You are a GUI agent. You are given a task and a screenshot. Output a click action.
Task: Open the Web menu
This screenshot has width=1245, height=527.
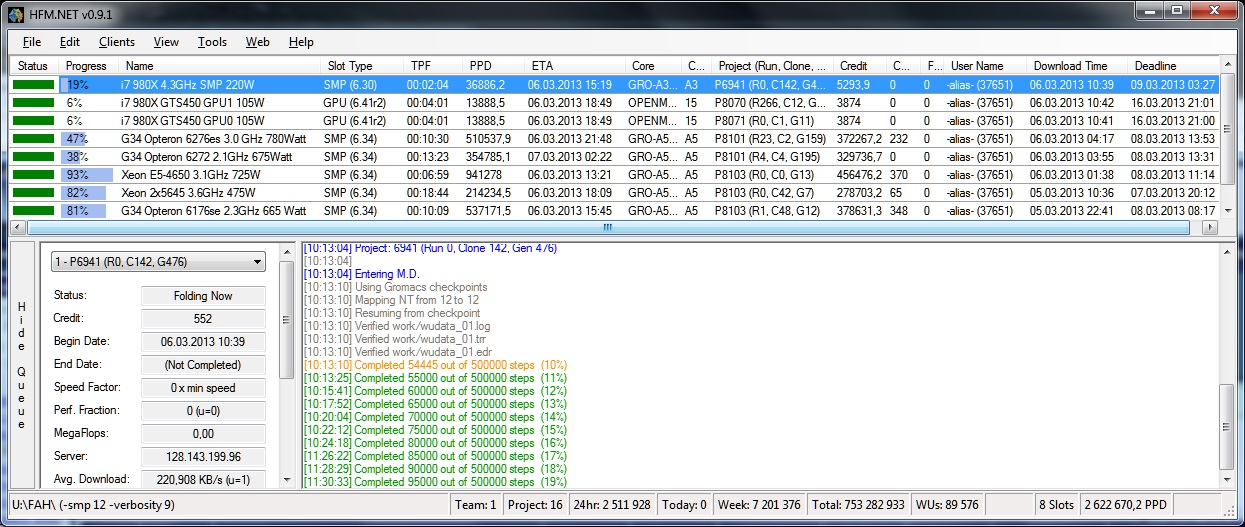pos(258,42)
